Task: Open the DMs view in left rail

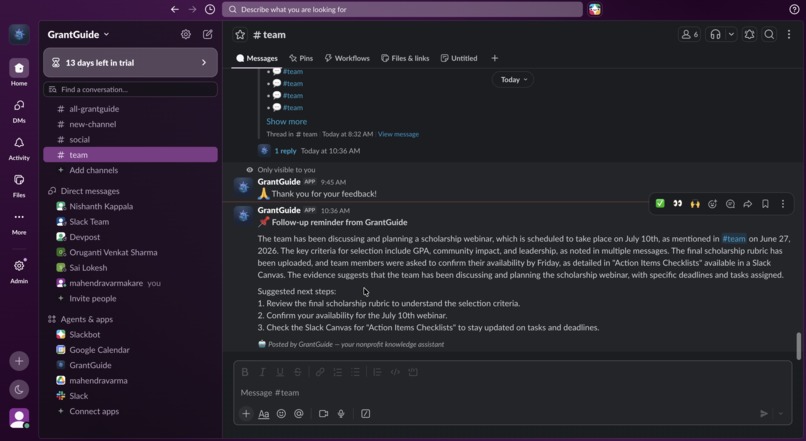Action: pyautogui.click(x=19, y=111)
